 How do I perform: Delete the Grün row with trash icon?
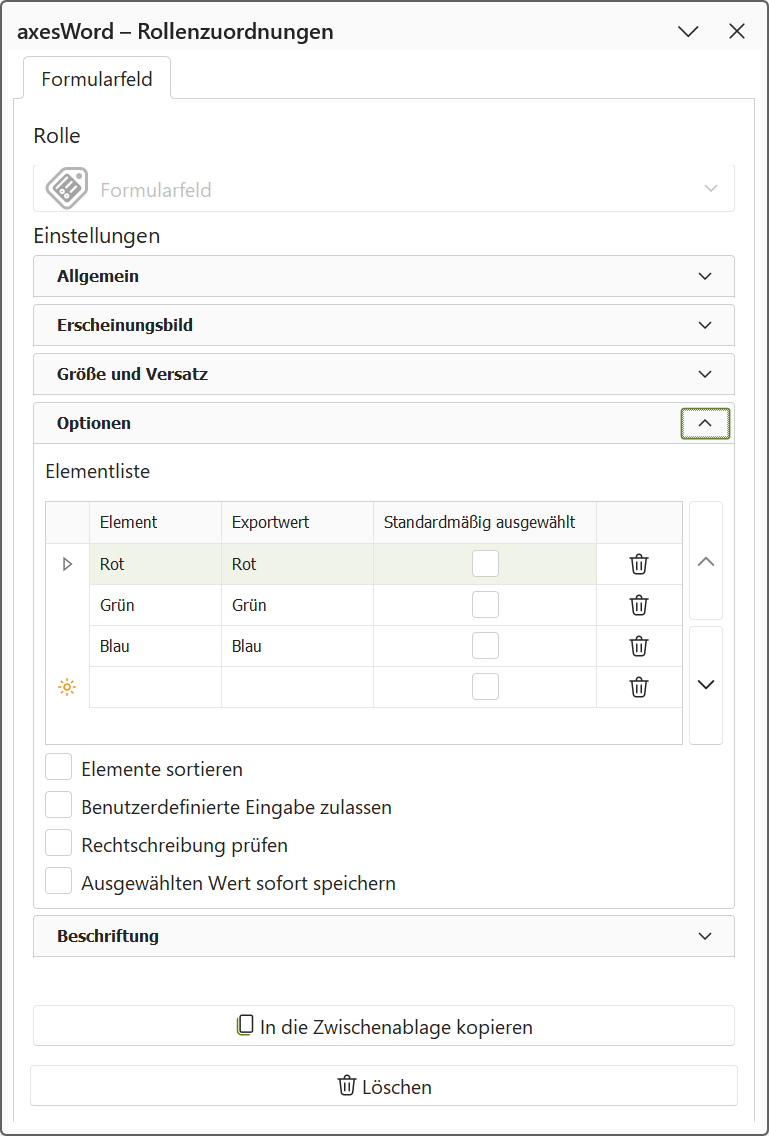(x=638, y=605)
